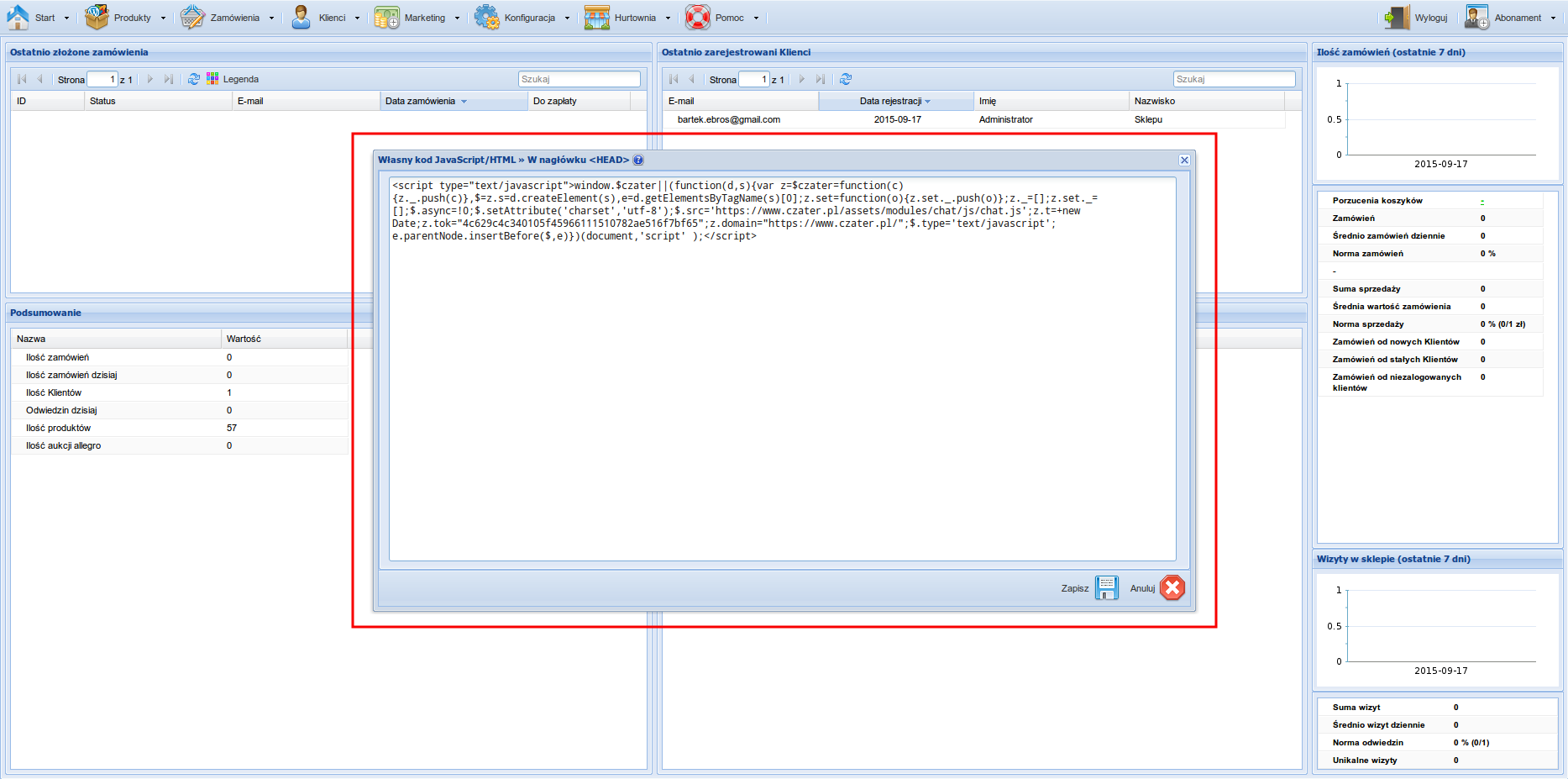Click the Klienci person icon
Viewport: 1568px width, 779px height.
(301, 17)
